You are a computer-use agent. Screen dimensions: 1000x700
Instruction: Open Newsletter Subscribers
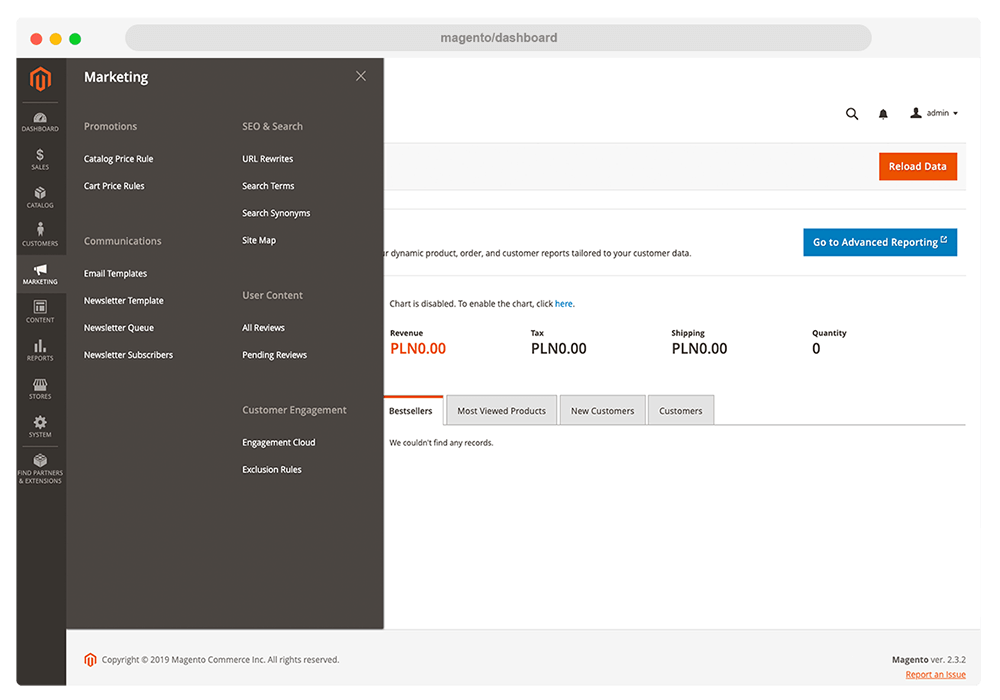coord(128,355)
